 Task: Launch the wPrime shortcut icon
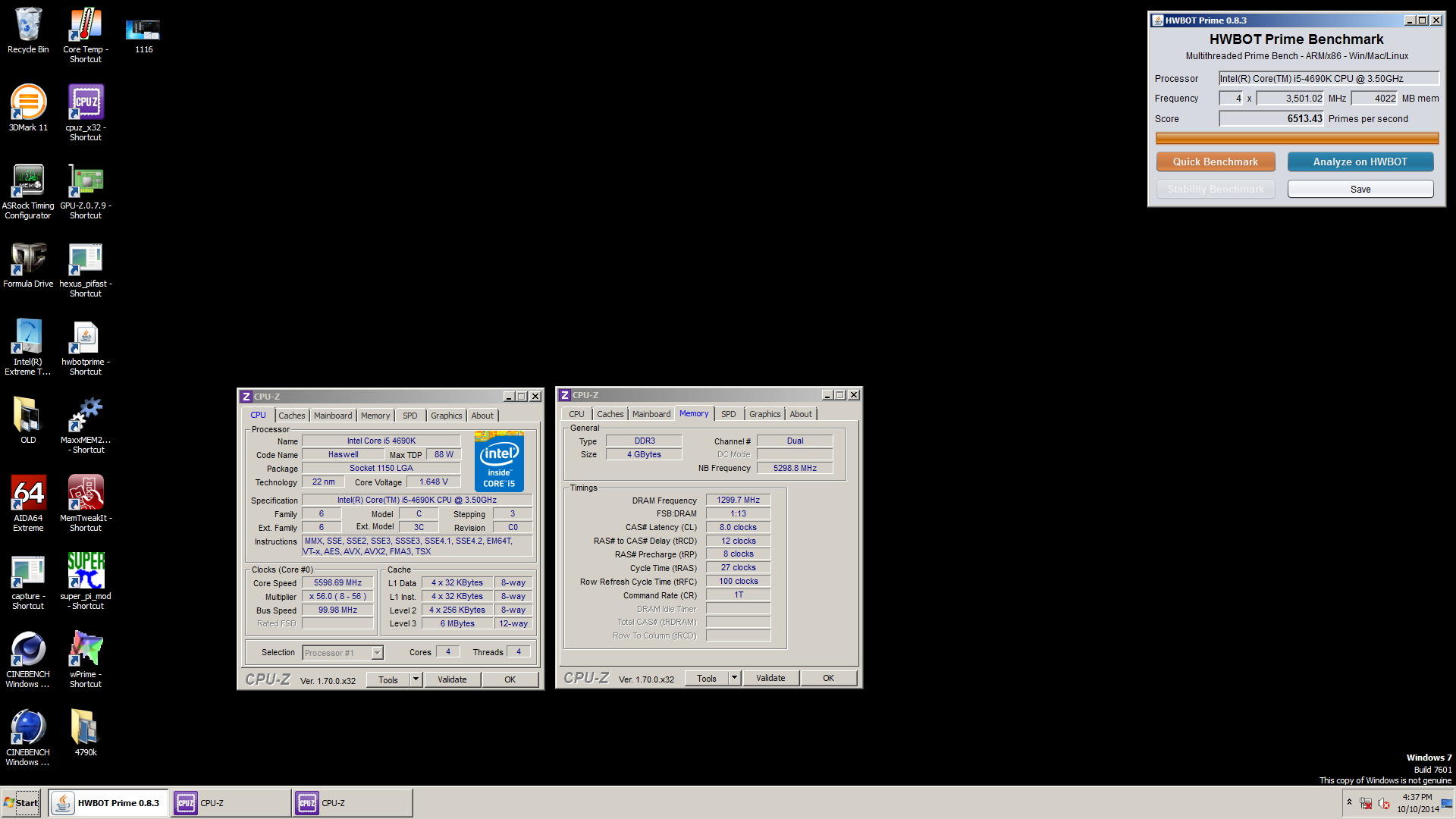[x=85, y=660]
